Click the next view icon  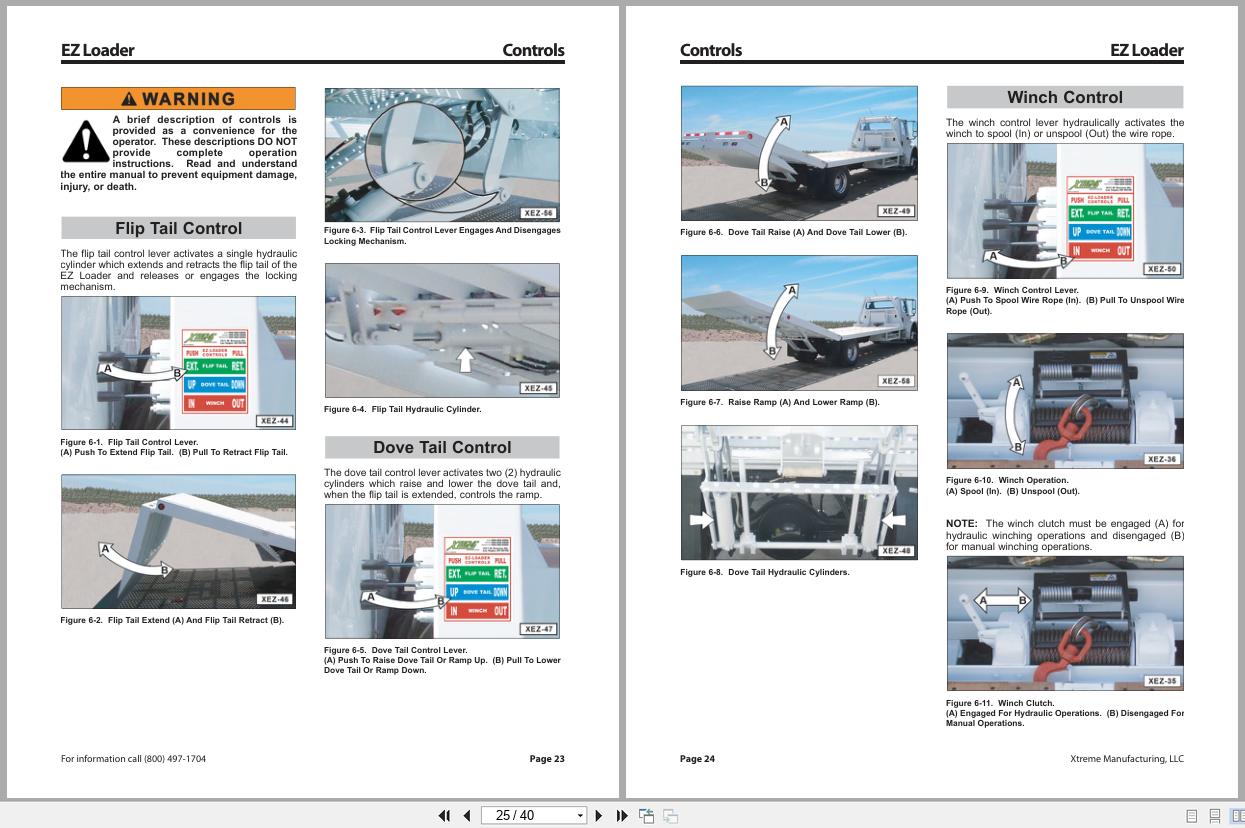[670, 815]
